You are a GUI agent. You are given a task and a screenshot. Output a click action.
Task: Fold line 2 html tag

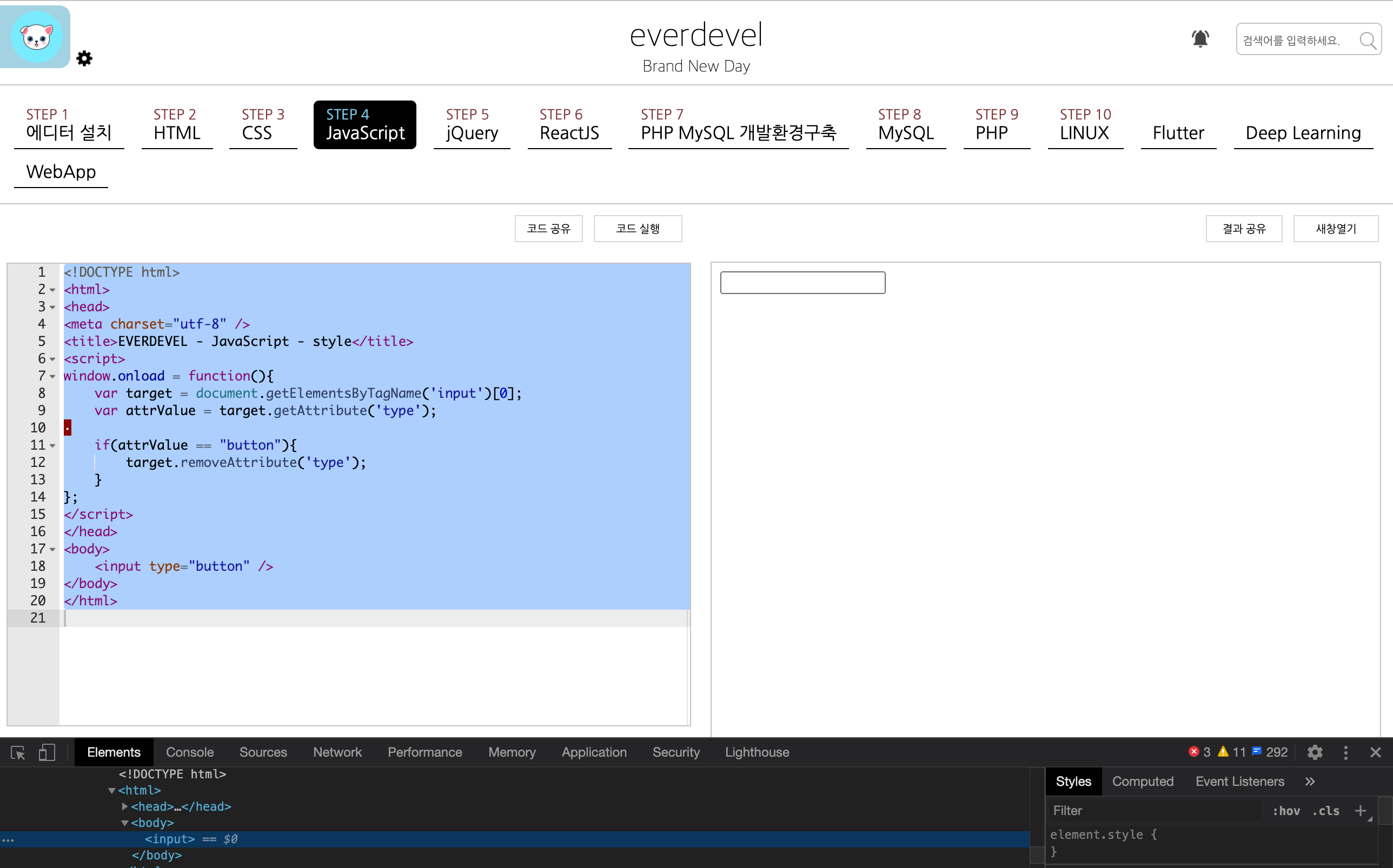[x=52, y=290]
